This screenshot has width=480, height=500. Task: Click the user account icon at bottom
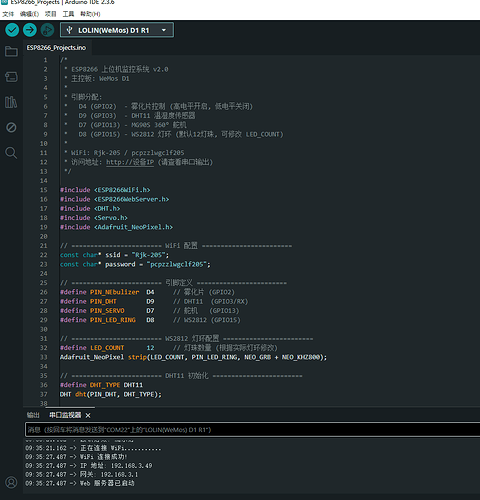[11, 482]
